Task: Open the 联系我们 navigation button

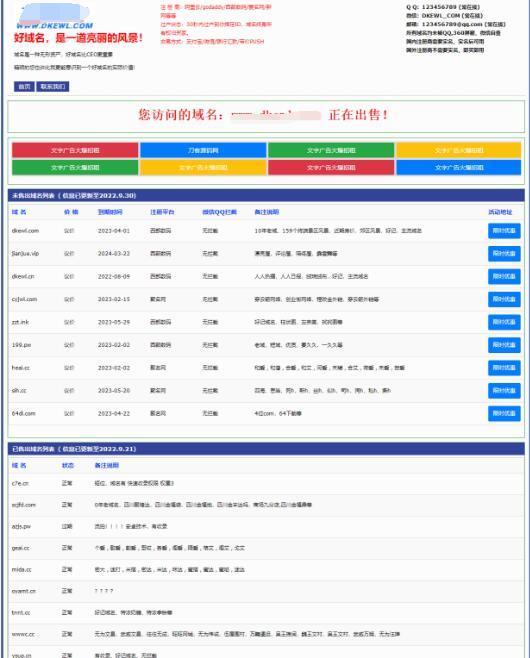Action: pyautogui.click(x=53, y=86)
